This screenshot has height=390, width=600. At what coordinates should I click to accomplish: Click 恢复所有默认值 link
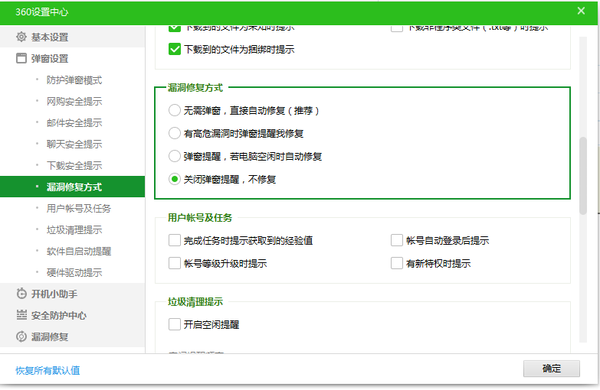(48, 370)
